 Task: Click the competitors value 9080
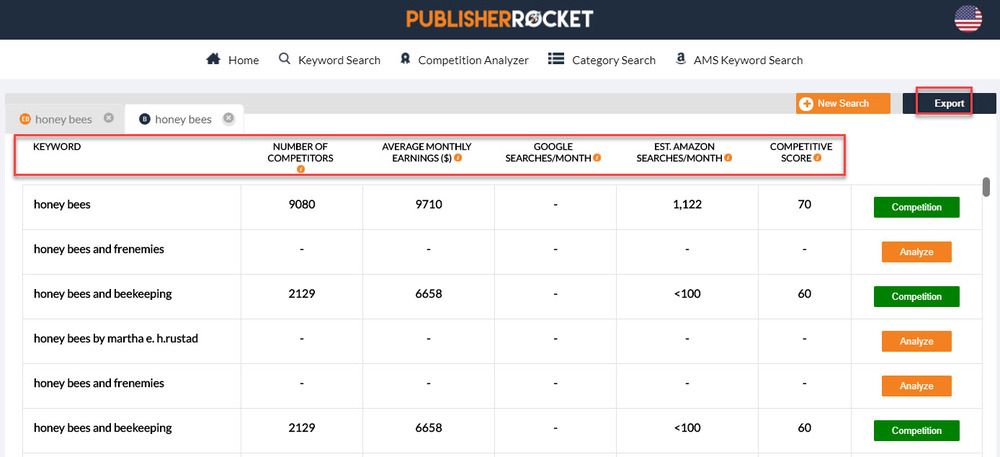pos(302,205)
